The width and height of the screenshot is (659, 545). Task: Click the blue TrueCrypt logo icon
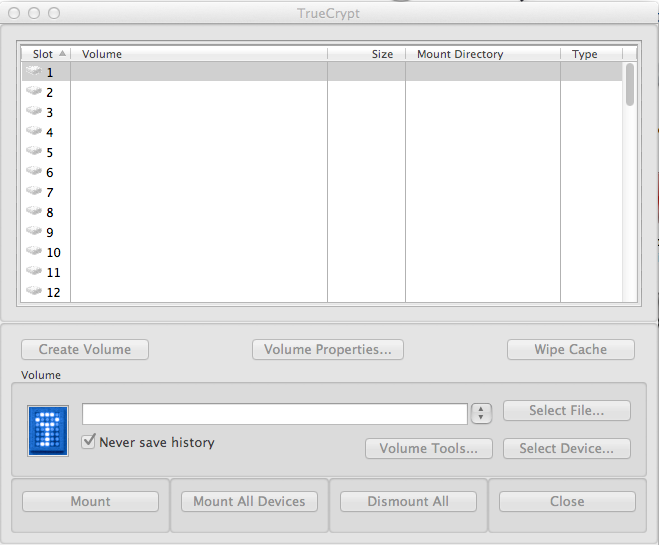[x=48, y=431]
